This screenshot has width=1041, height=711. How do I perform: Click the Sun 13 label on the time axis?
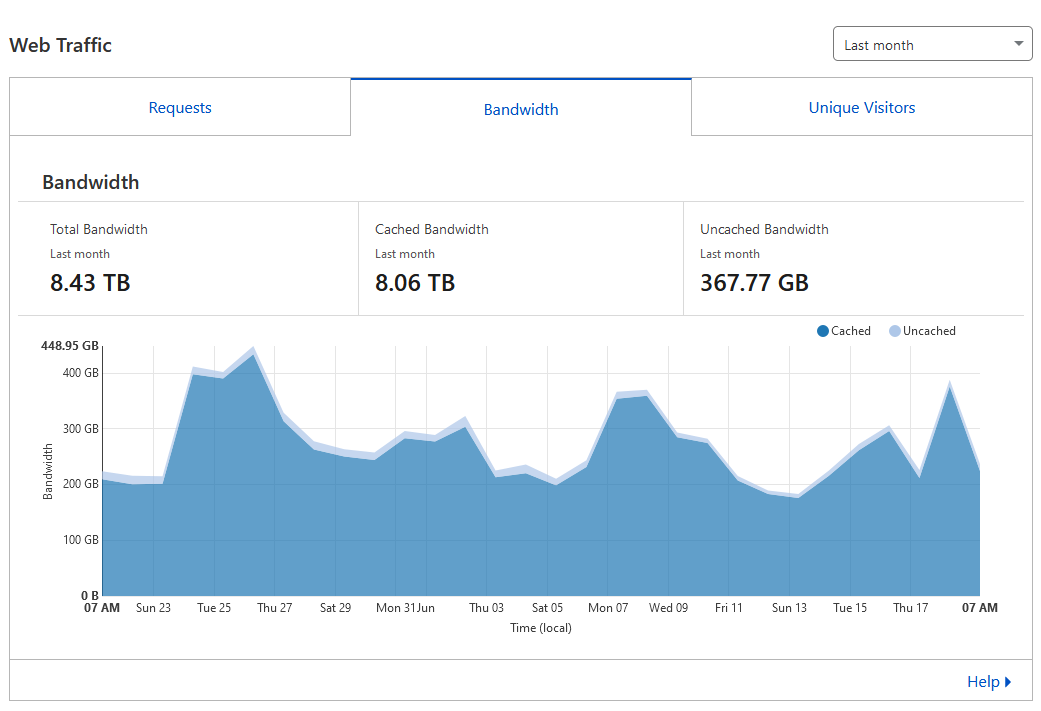789,607
